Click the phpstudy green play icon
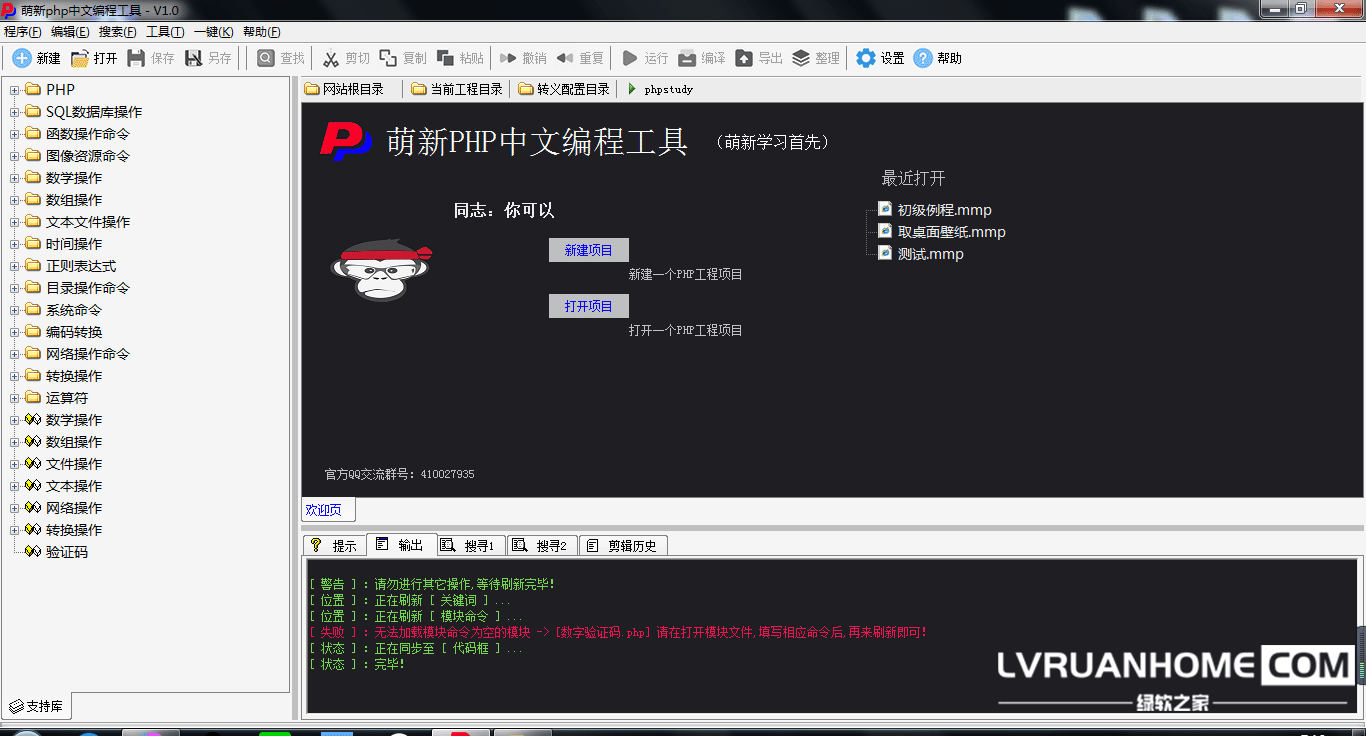Image resolution: width=1366 pixels, height=736 pixels. coord(632,89)
